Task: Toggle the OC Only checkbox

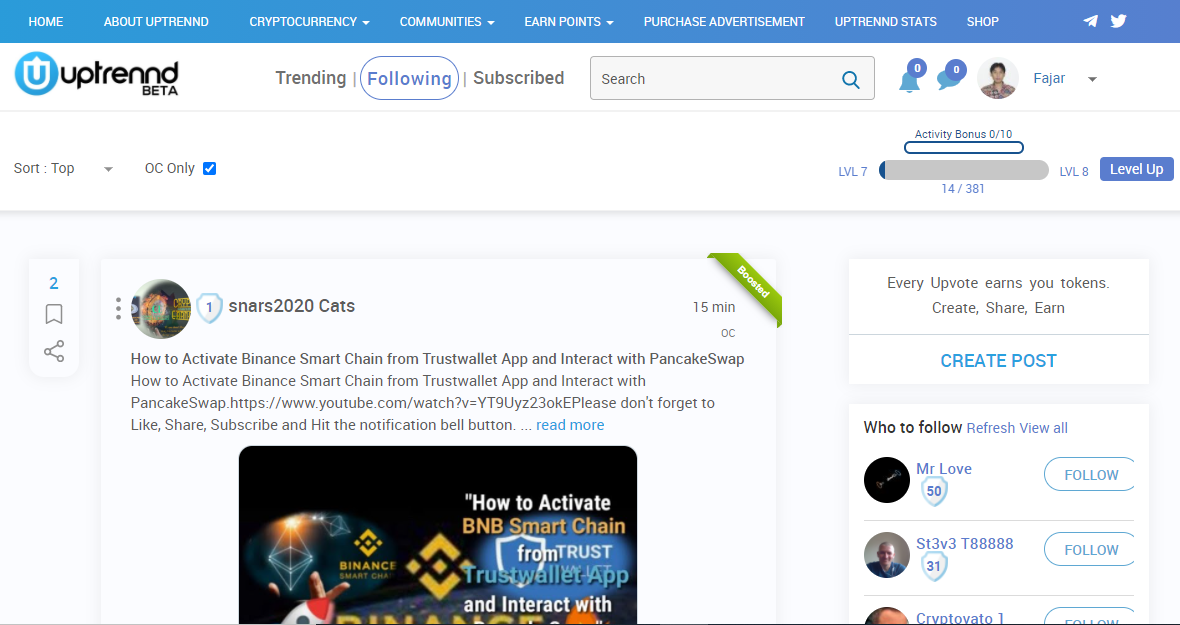Action: tap(210, 168)
